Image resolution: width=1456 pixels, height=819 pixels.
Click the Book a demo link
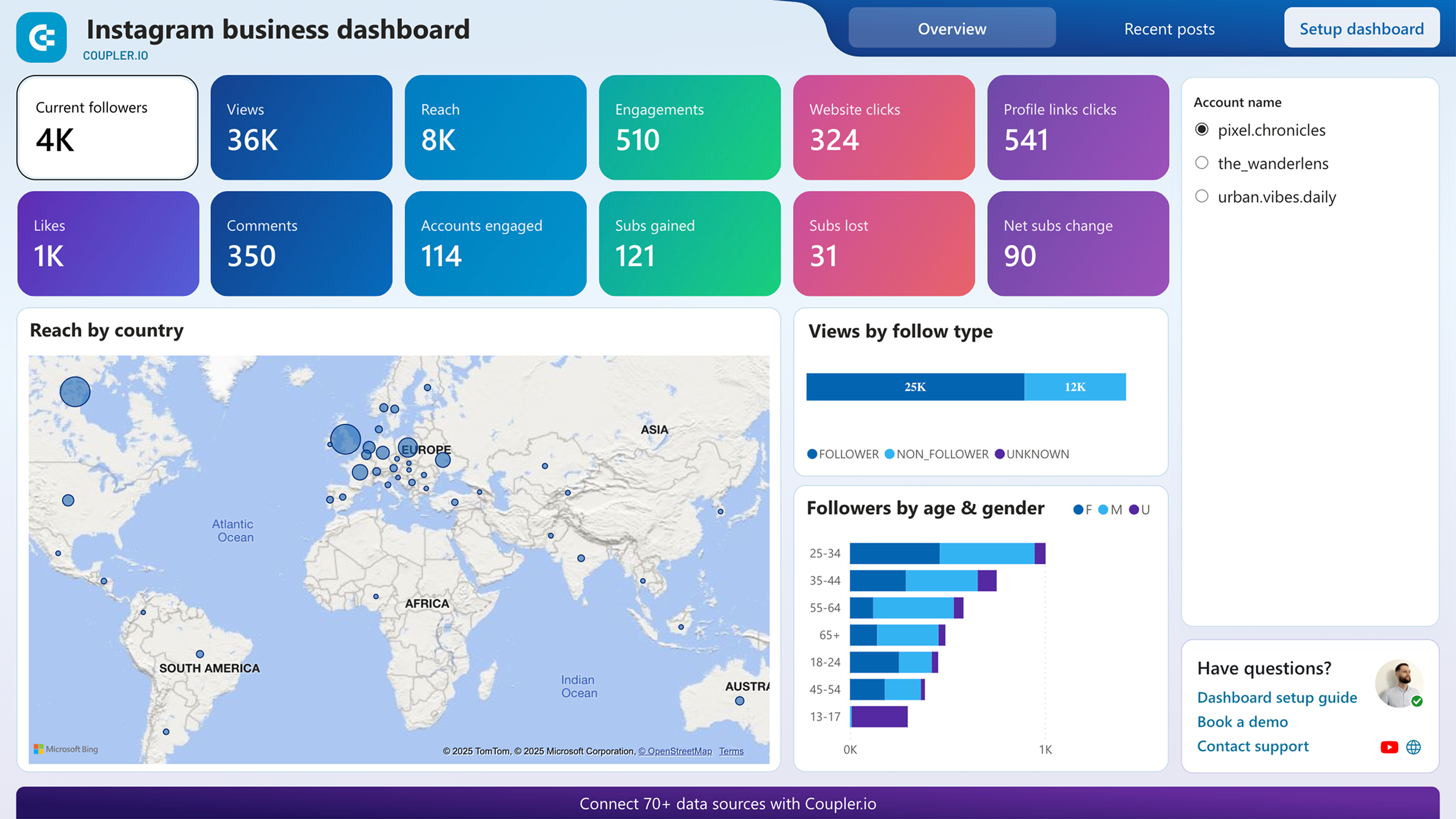click(1243, 722)
